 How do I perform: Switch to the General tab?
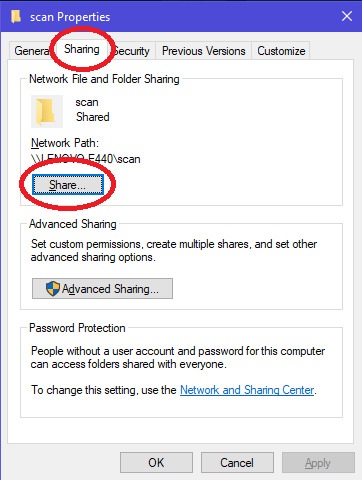coord(32,51)
